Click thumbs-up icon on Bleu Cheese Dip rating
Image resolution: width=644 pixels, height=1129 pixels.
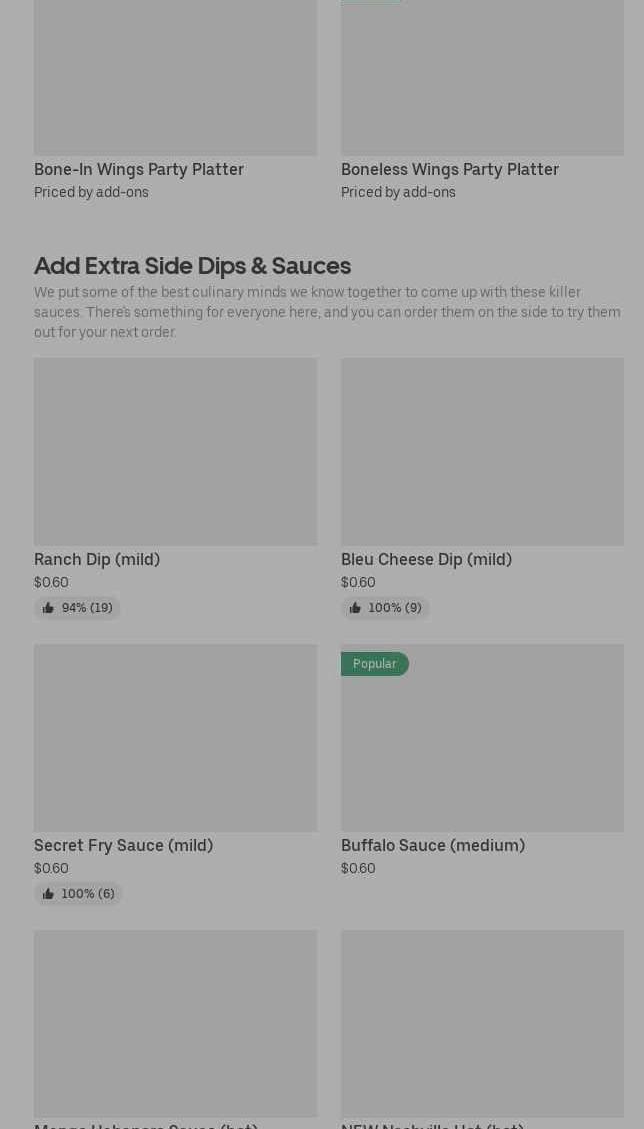tap(355, 608)
